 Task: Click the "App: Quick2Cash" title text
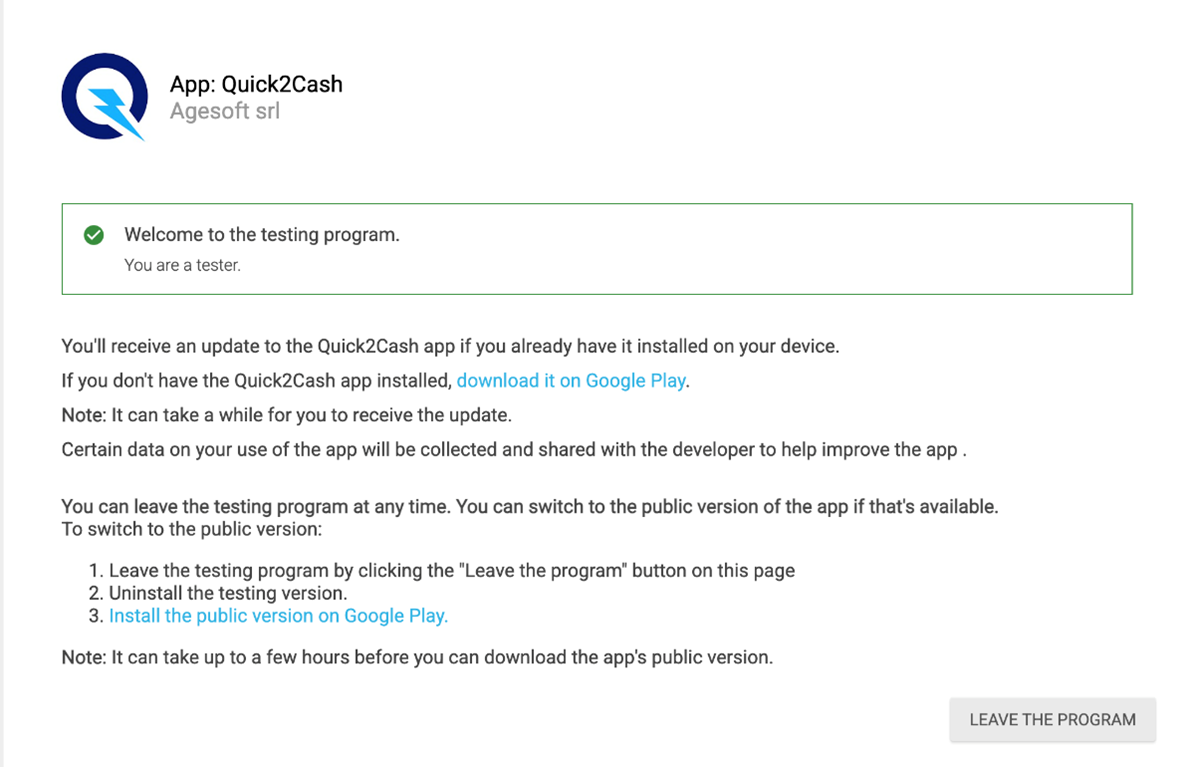tap(256, 84)
